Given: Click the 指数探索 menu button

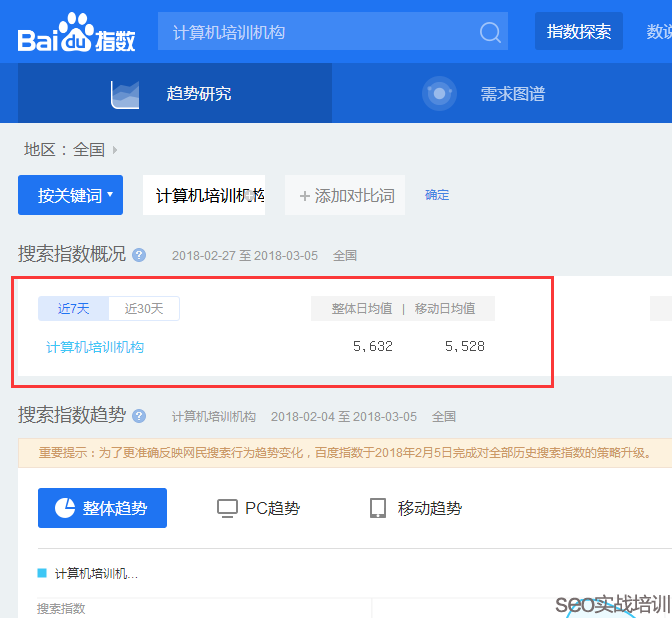Looking at the screenshot, I should pyautogui.click(x=578, y=32).
